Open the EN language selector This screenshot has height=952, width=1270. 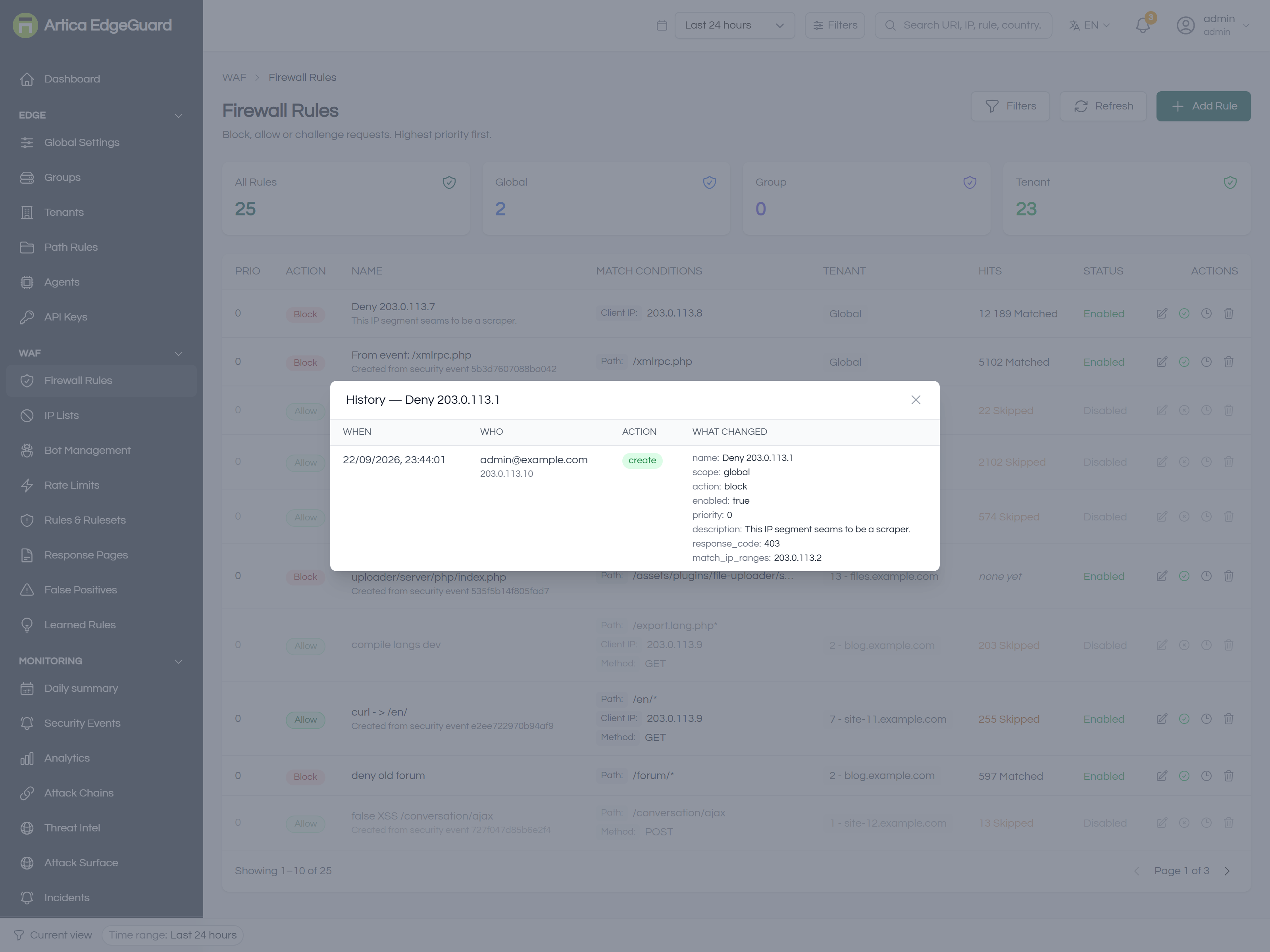tap(1089, 25)
